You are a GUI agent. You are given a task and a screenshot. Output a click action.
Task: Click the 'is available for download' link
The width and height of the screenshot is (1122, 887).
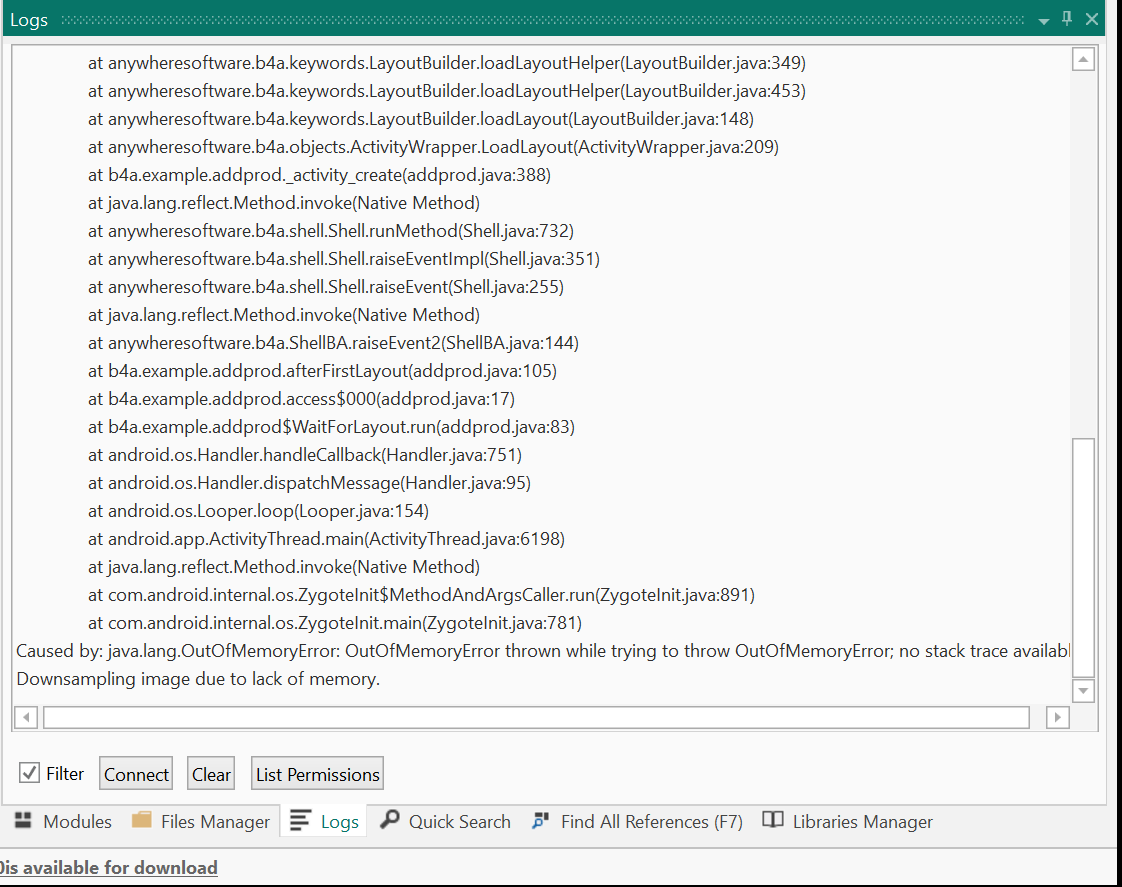pyautogui.click(x=109, y=868)
